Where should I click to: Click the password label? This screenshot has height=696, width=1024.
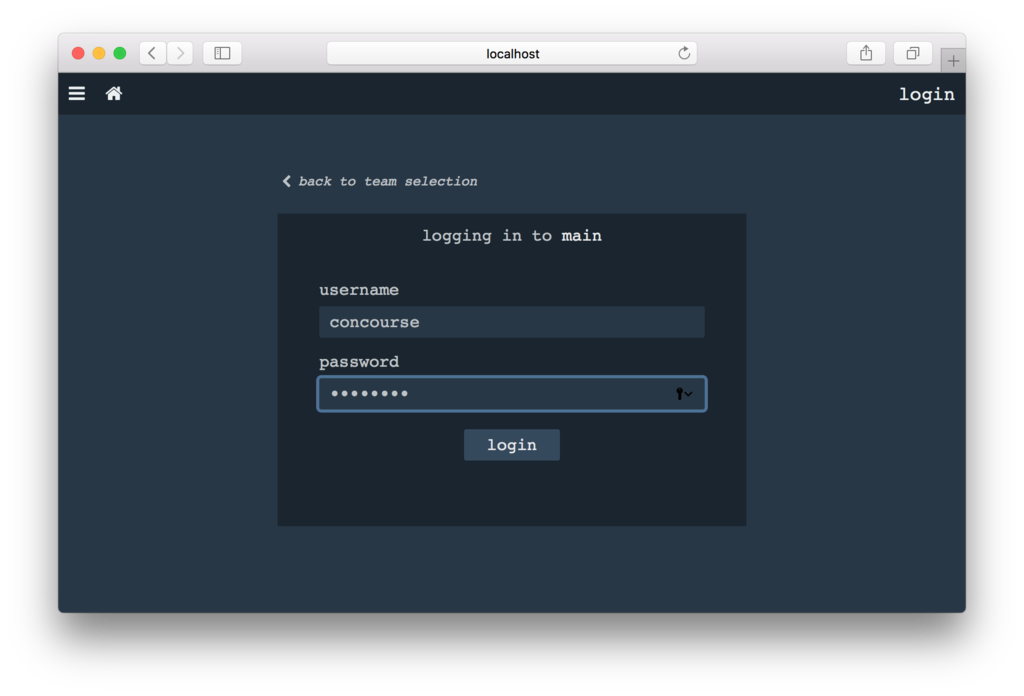click(359, 362)
